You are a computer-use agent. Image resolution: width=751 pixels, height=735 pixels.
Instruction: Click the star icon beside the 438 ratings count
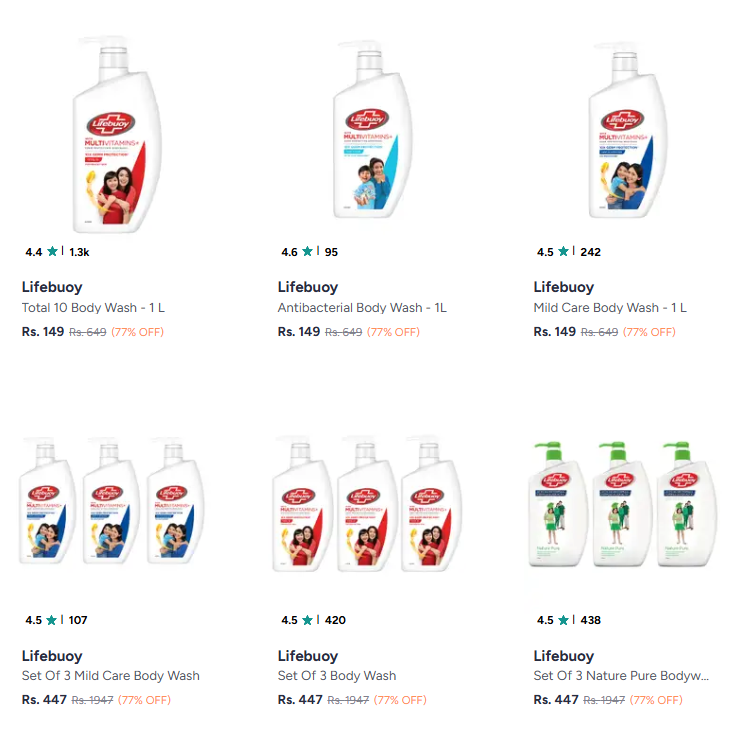(564, 620)
